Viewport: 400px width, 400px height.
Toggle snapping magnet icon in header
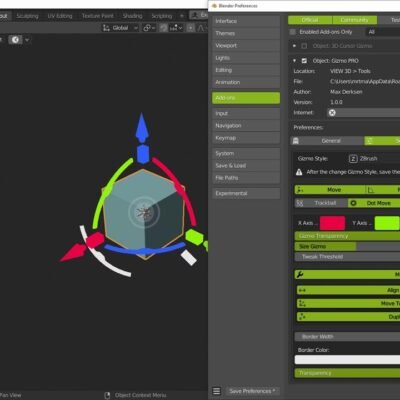pos(163,28)
